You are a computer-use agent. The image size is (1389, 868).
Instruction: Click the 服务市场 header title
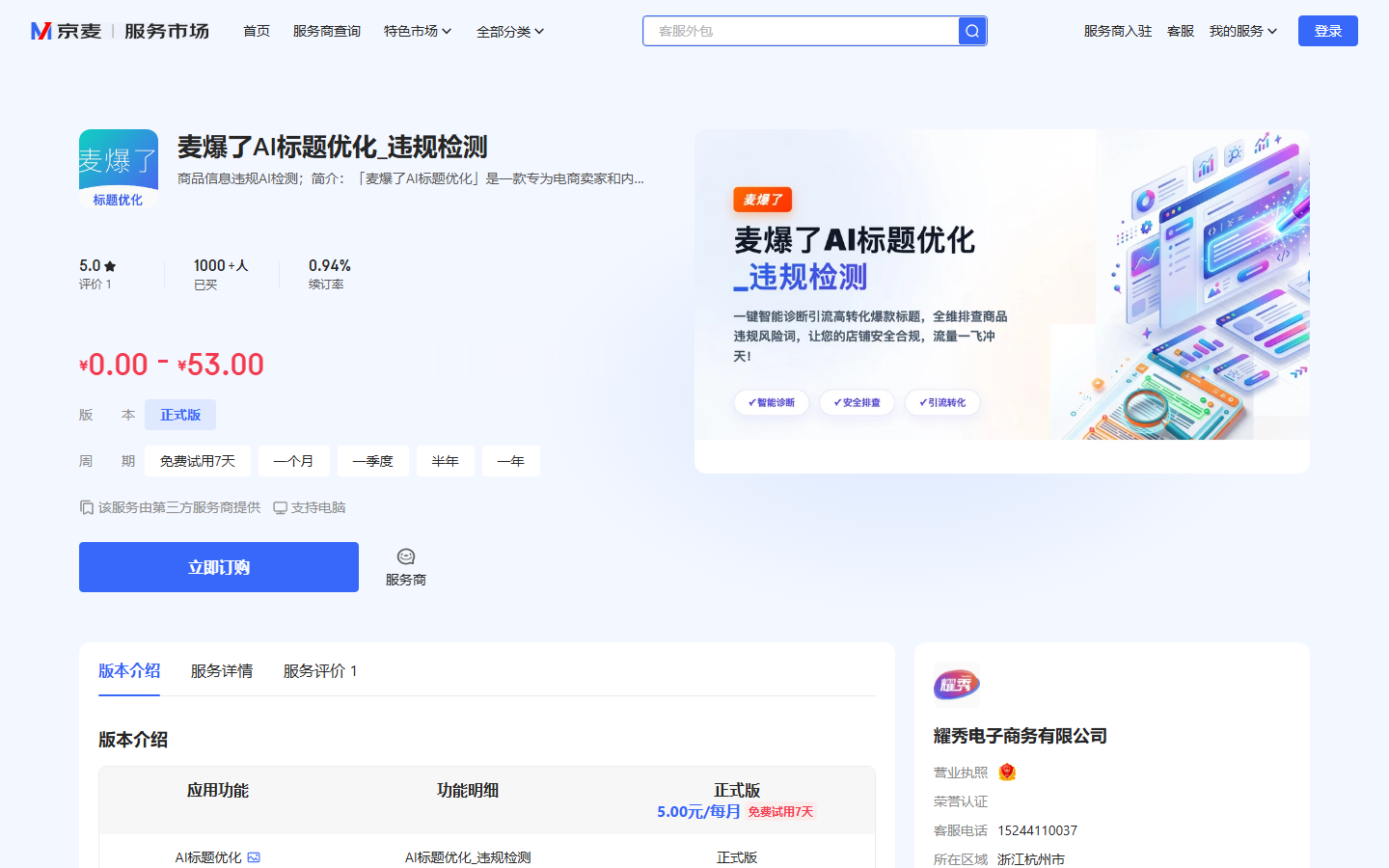(x=167, y=31)
